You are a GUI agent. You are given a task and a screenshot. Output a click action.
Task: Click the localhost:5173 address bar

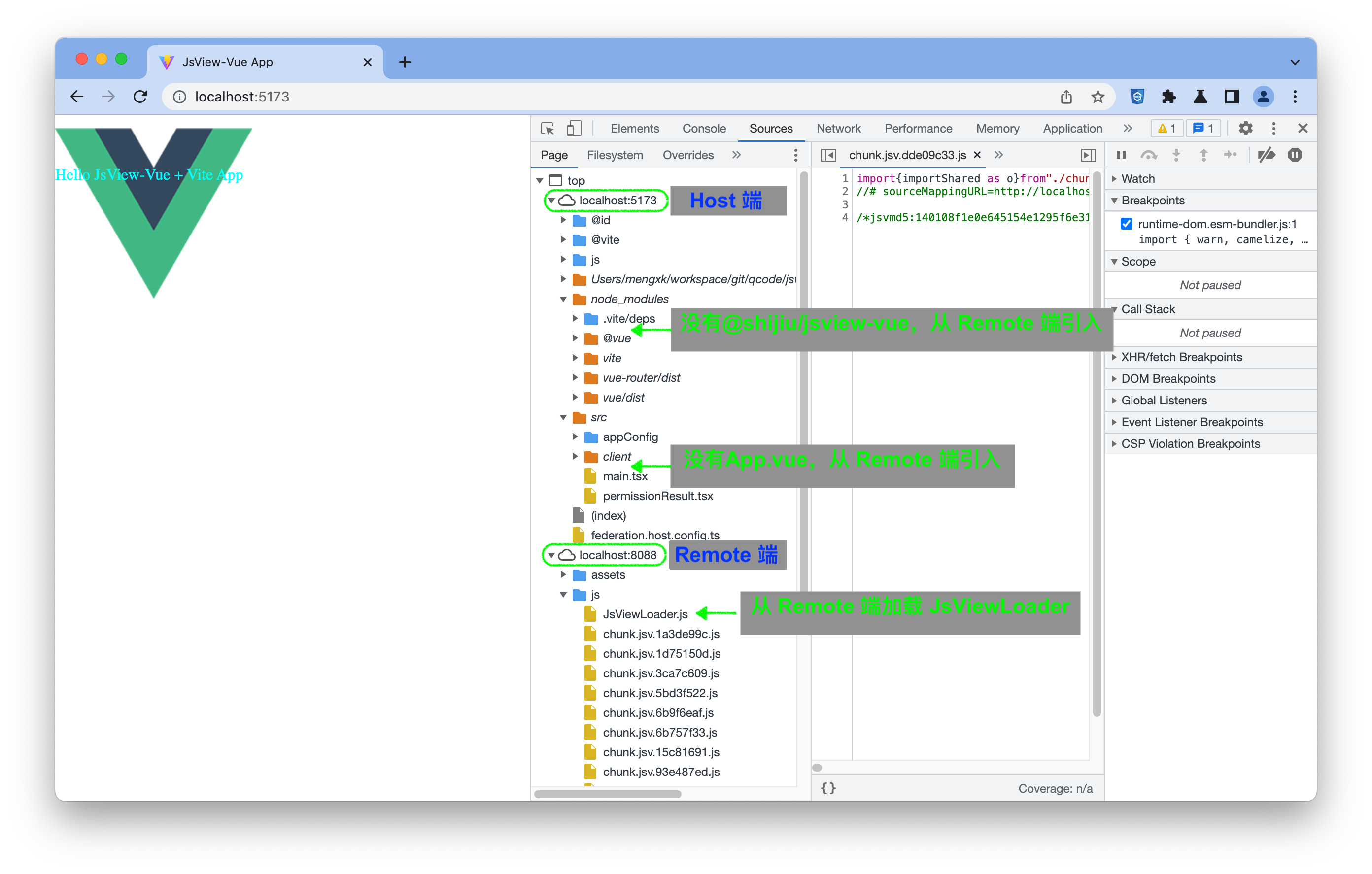(x=241, y=97)
